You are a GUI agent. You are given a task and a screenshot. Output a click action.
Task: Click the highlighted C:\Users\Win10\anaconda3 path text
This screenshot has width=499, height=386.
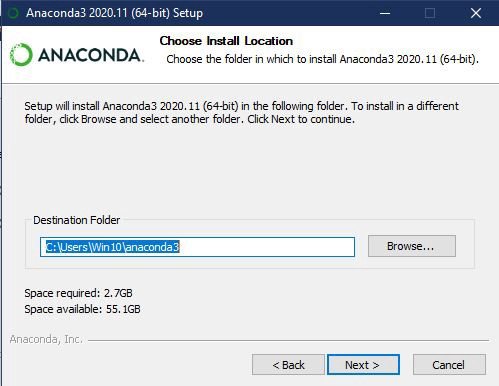113,247
